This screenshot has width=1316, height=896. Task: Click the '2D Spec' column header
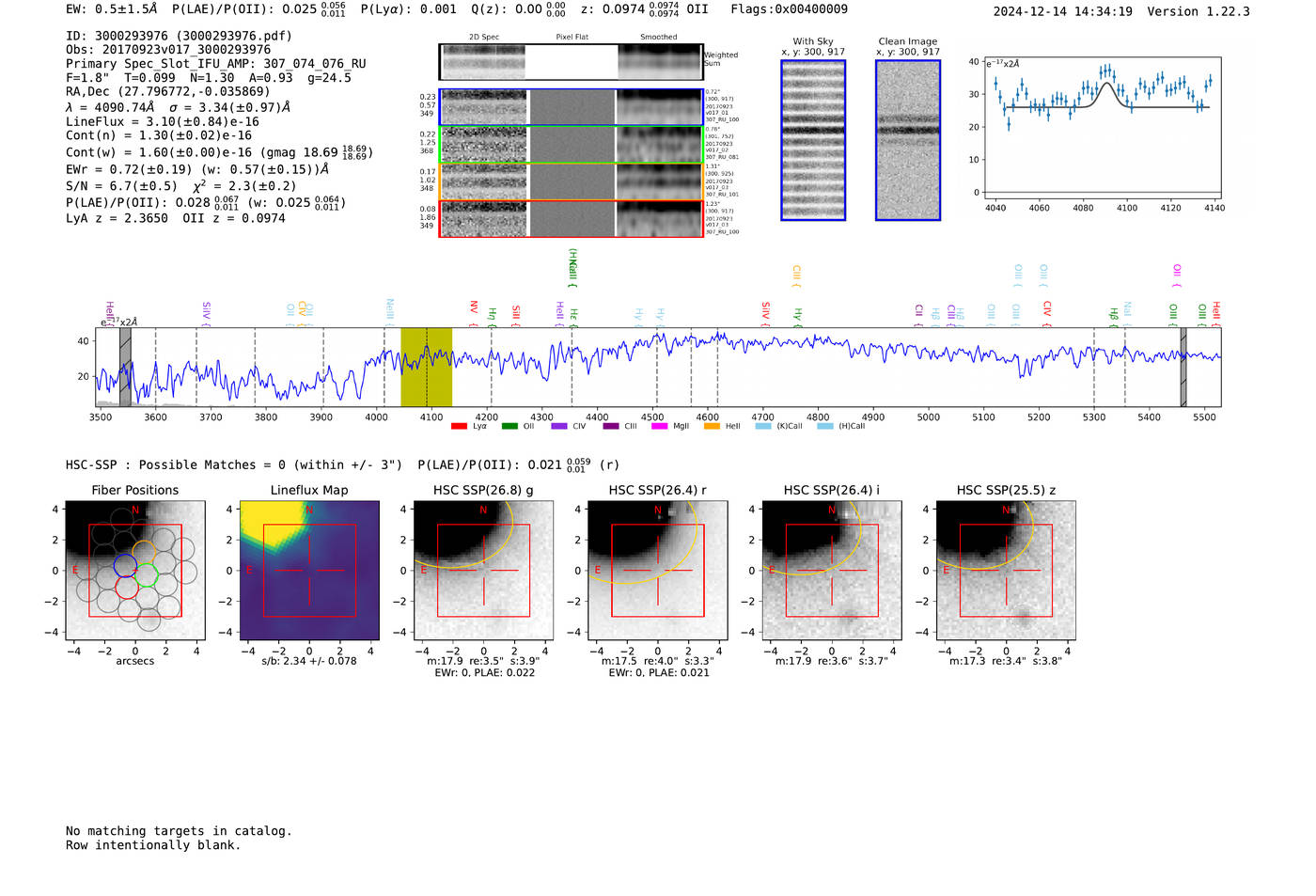coord(484,38)
